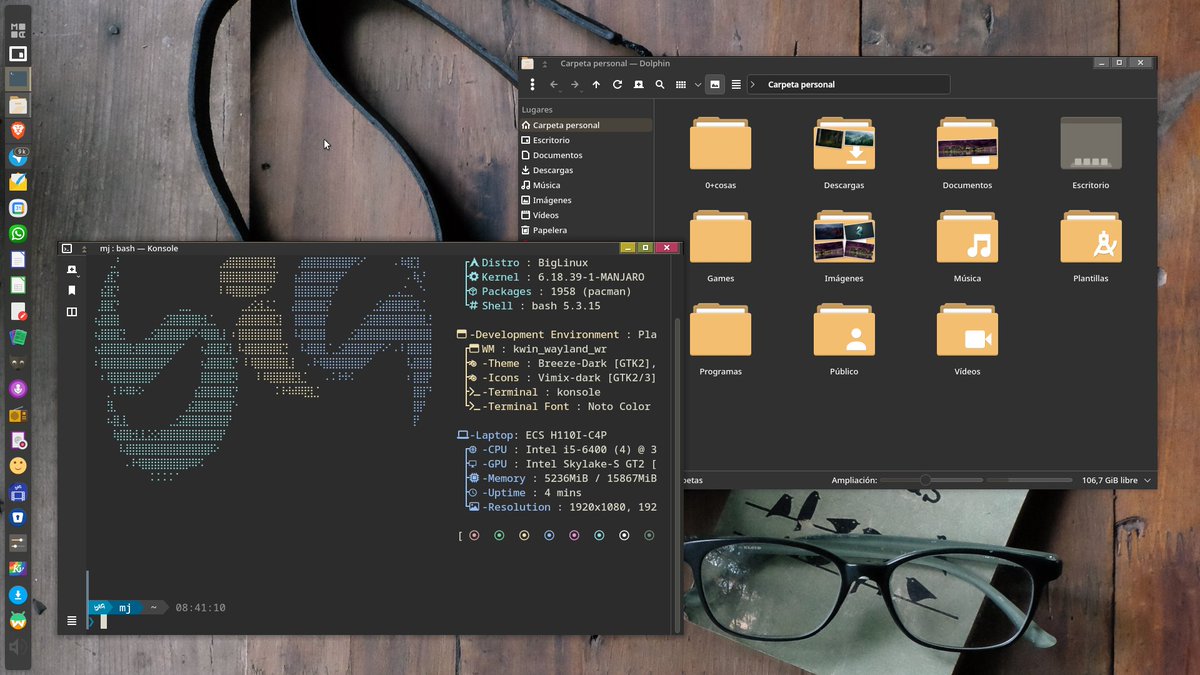This screenshot has width=1200, height=675.
Task: Toggle preview thumbnails in Dolphin toolbar
Action: click(714, 85)
